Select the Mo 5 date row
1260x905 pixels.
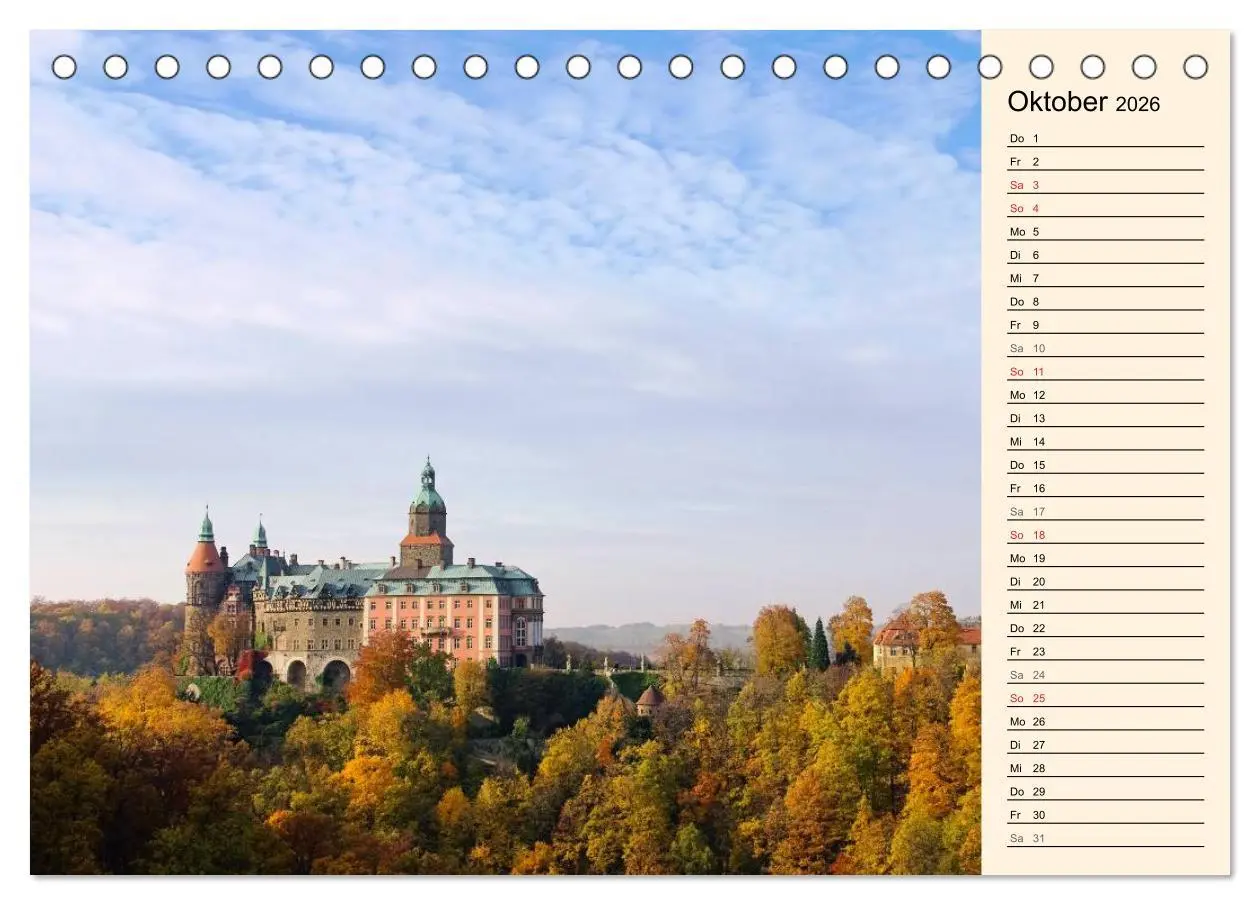1105,231
